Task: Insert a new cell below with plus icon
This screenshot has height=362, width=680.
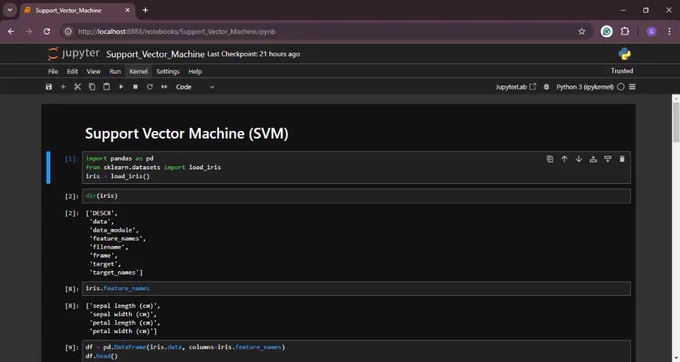Action: (63, 87)
